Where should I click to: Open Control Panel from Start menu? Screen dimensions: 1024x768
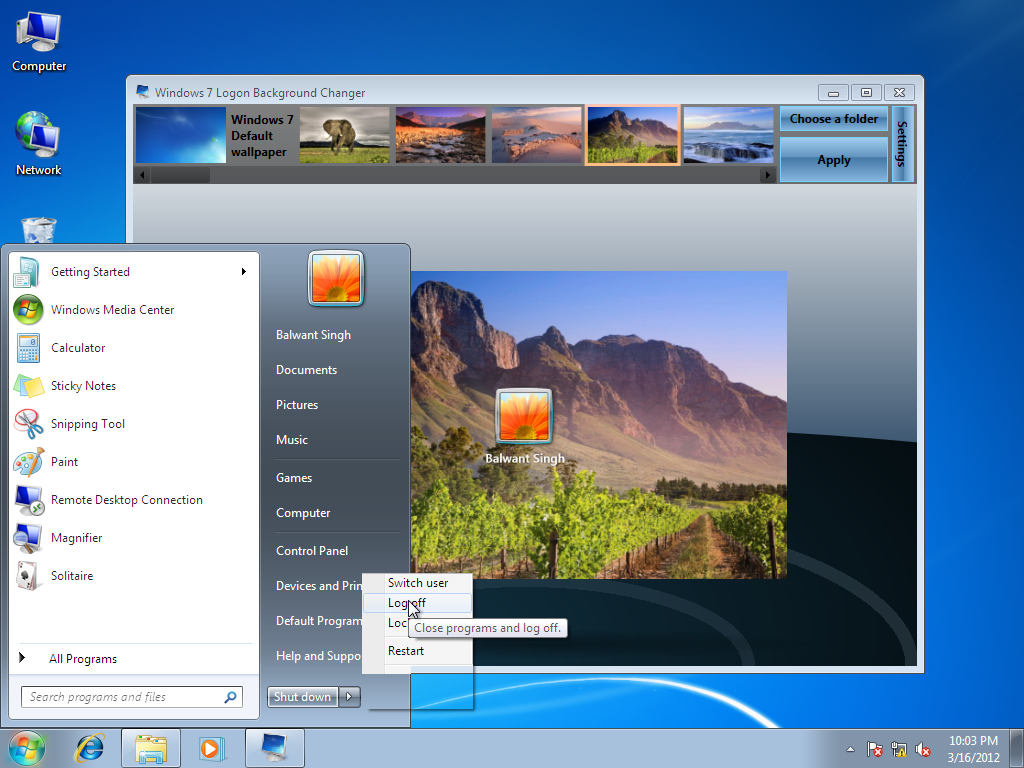[x=312, y=551]
